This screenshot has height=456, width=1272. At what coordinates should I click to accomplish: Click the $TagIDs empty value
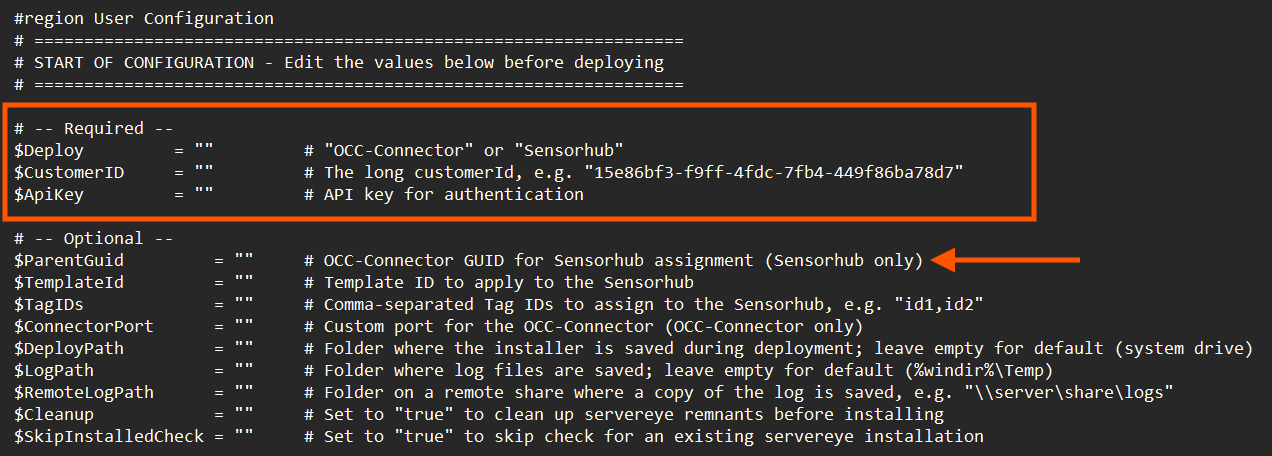pyautogui.click(x=244, y=304)
